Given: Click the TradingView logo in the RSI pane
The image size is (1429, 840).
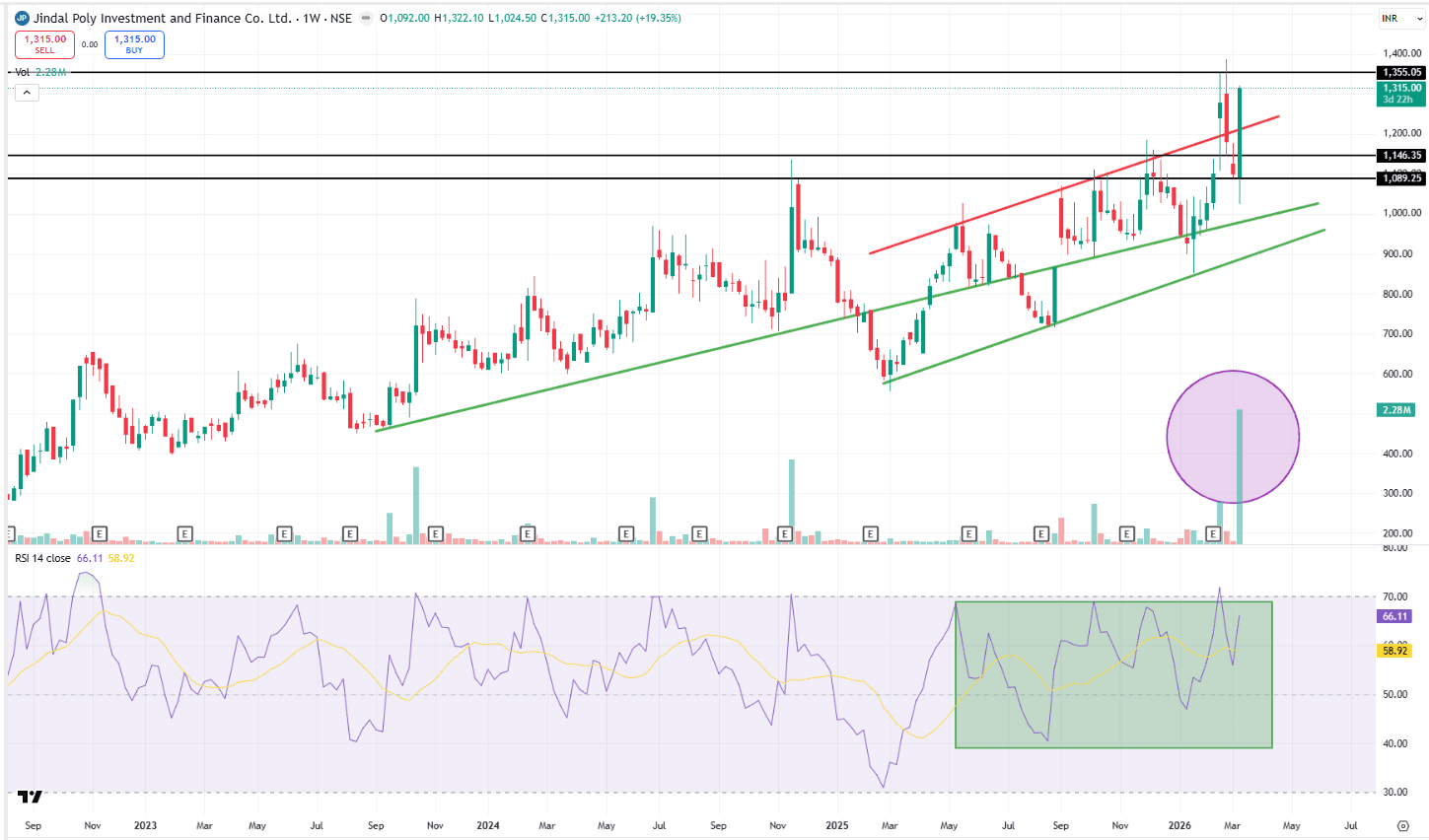Looking at the screenshot, I should tap(31, 796).
